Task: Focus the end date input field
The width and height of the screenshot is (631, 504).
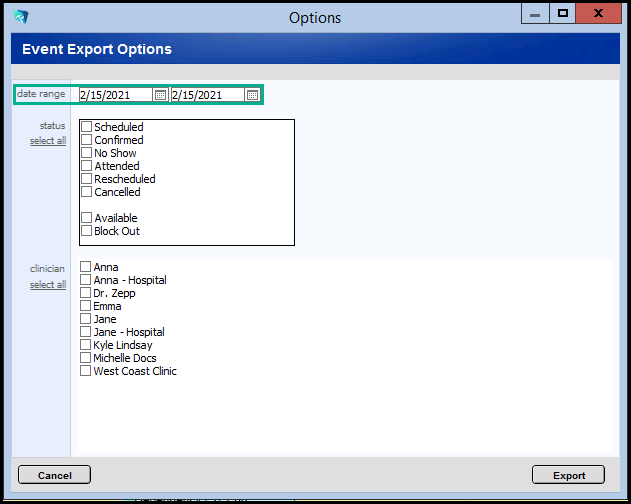Action: pos(208,95)
